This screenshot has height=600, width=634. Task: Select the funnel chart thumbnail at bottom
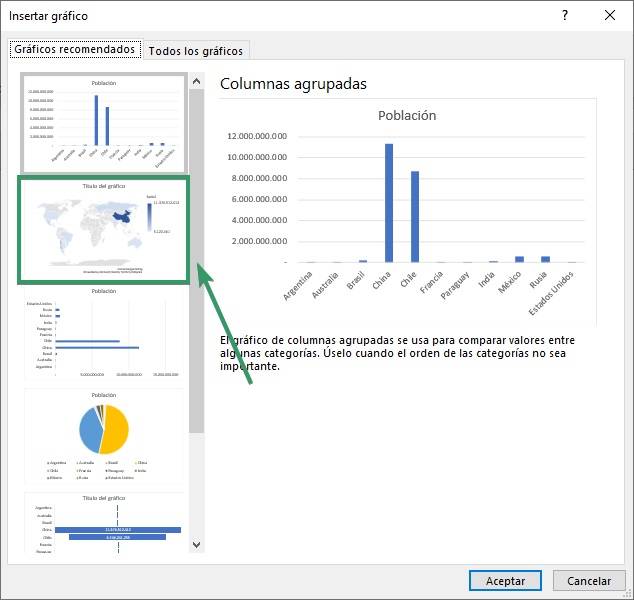pyautogui.click(x=104, y=524)
